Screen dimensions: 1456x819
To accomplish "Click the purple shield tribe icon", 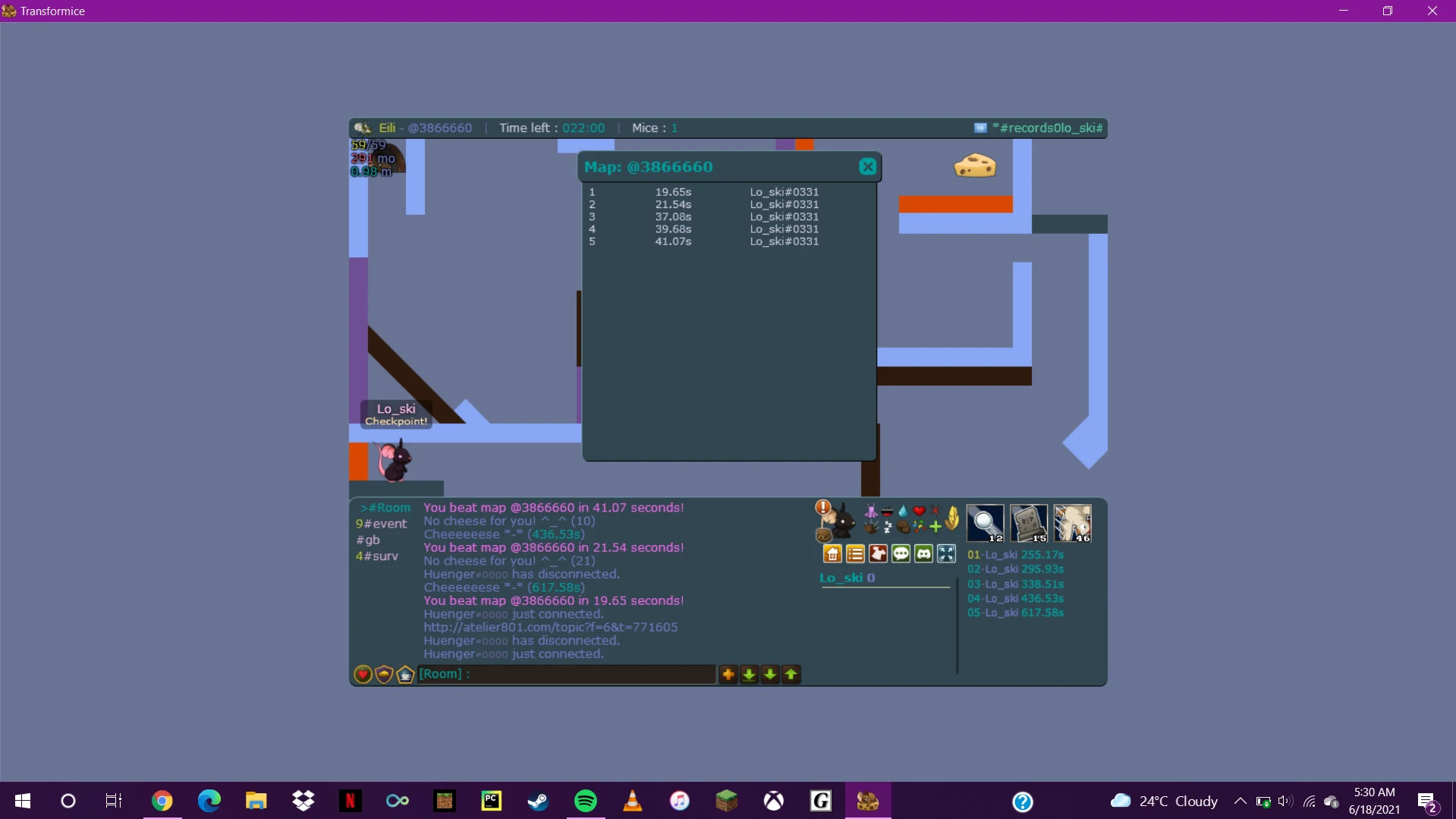I will coord(384,674).
